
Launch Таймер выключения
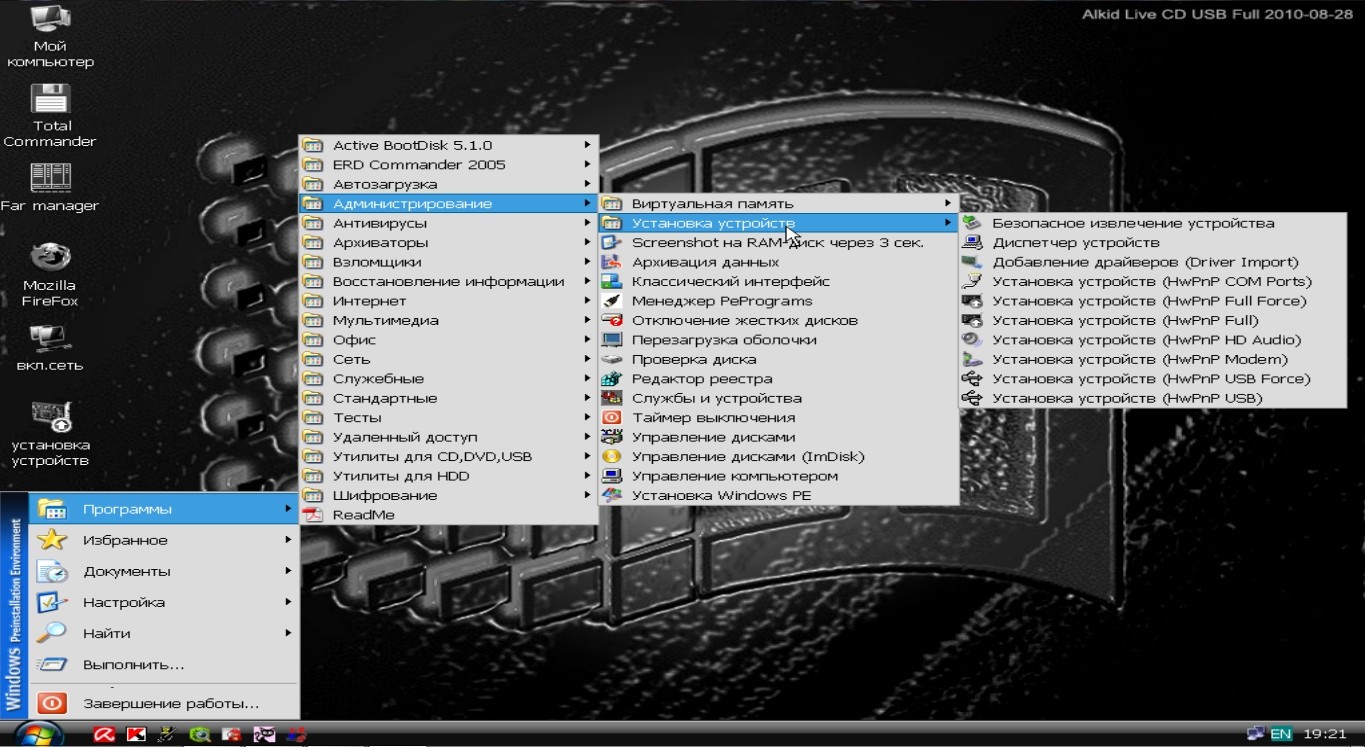click(778, 418)
